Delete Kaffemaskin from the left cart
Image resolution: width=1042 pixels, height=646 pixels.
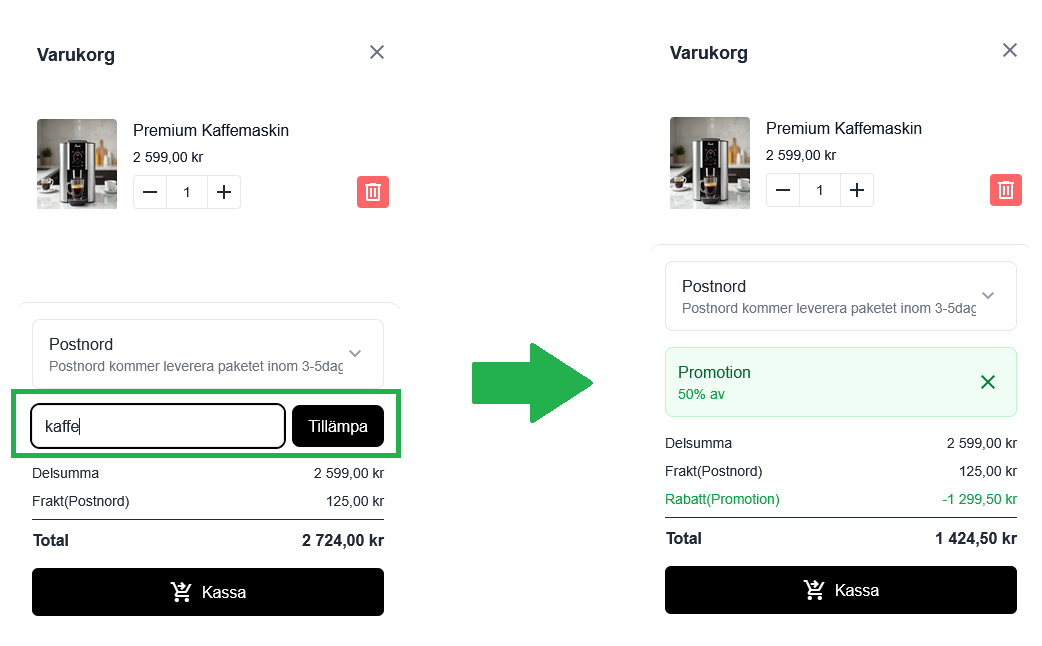(373, 192)
